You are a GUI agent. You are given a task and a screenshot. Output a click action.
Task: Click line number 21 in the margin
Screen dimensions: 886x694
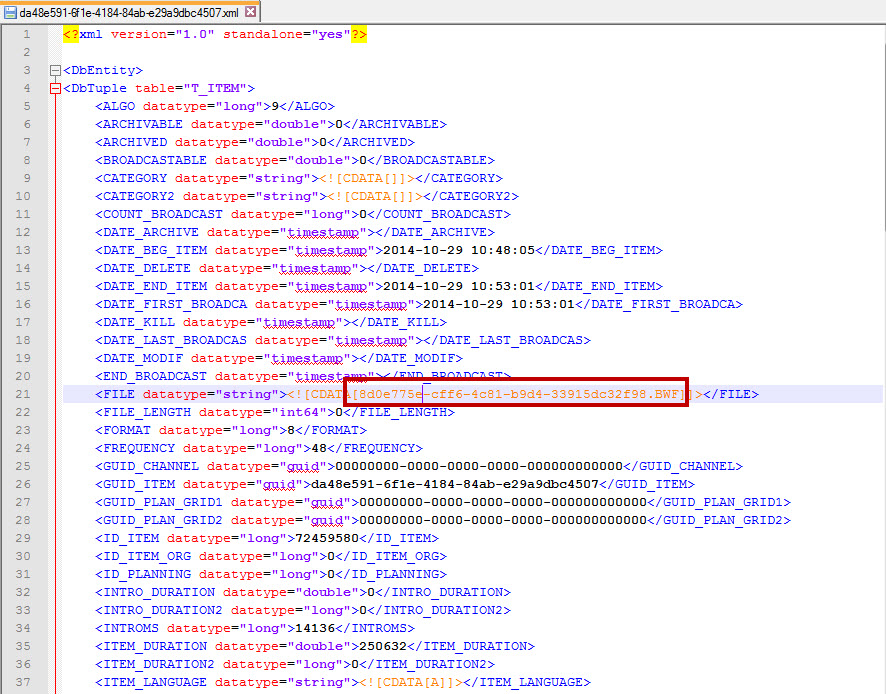coord(24,394)
